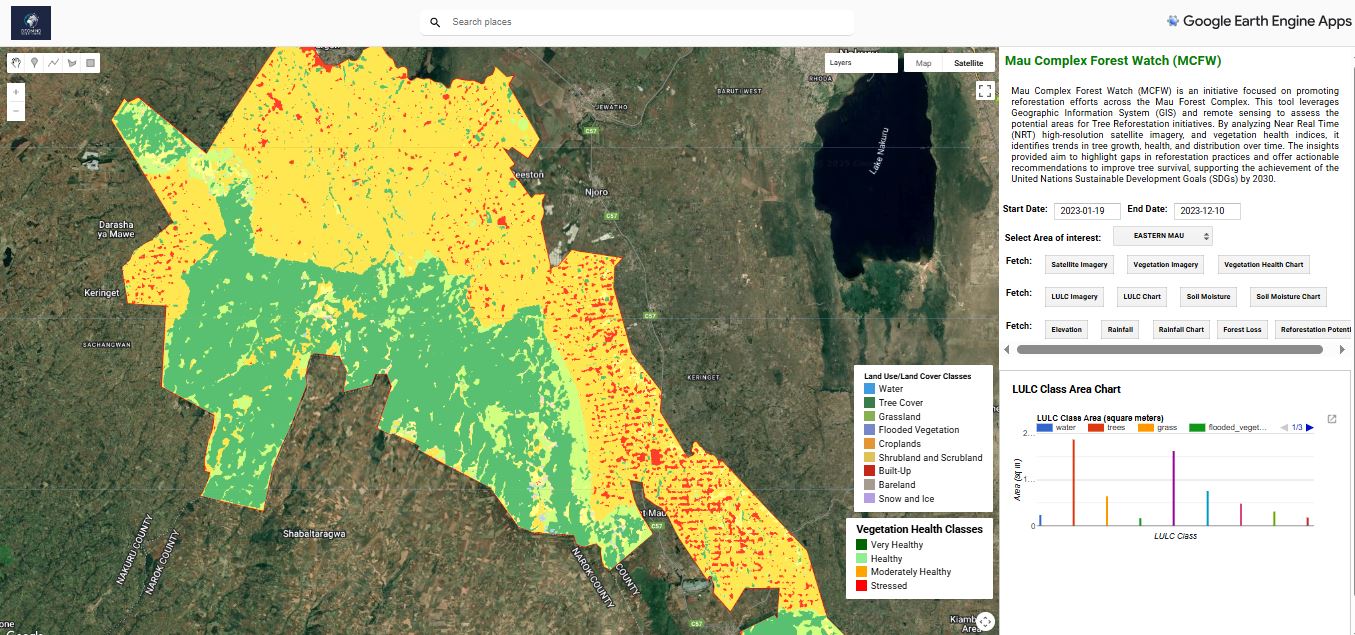Open the Layers dropdown on the map

click(x=861, y=63)
